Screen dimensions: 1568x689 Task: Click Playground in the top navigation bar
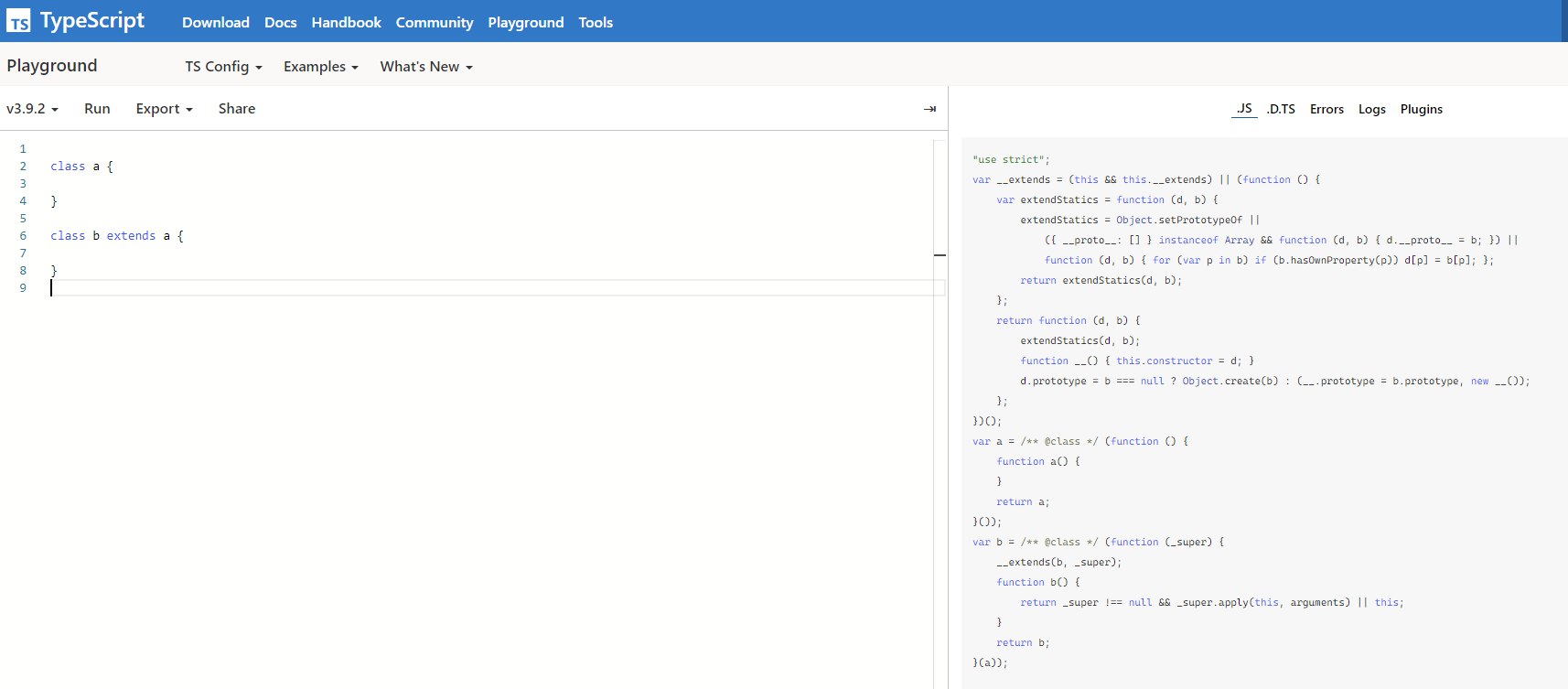(x=526, y=22)
